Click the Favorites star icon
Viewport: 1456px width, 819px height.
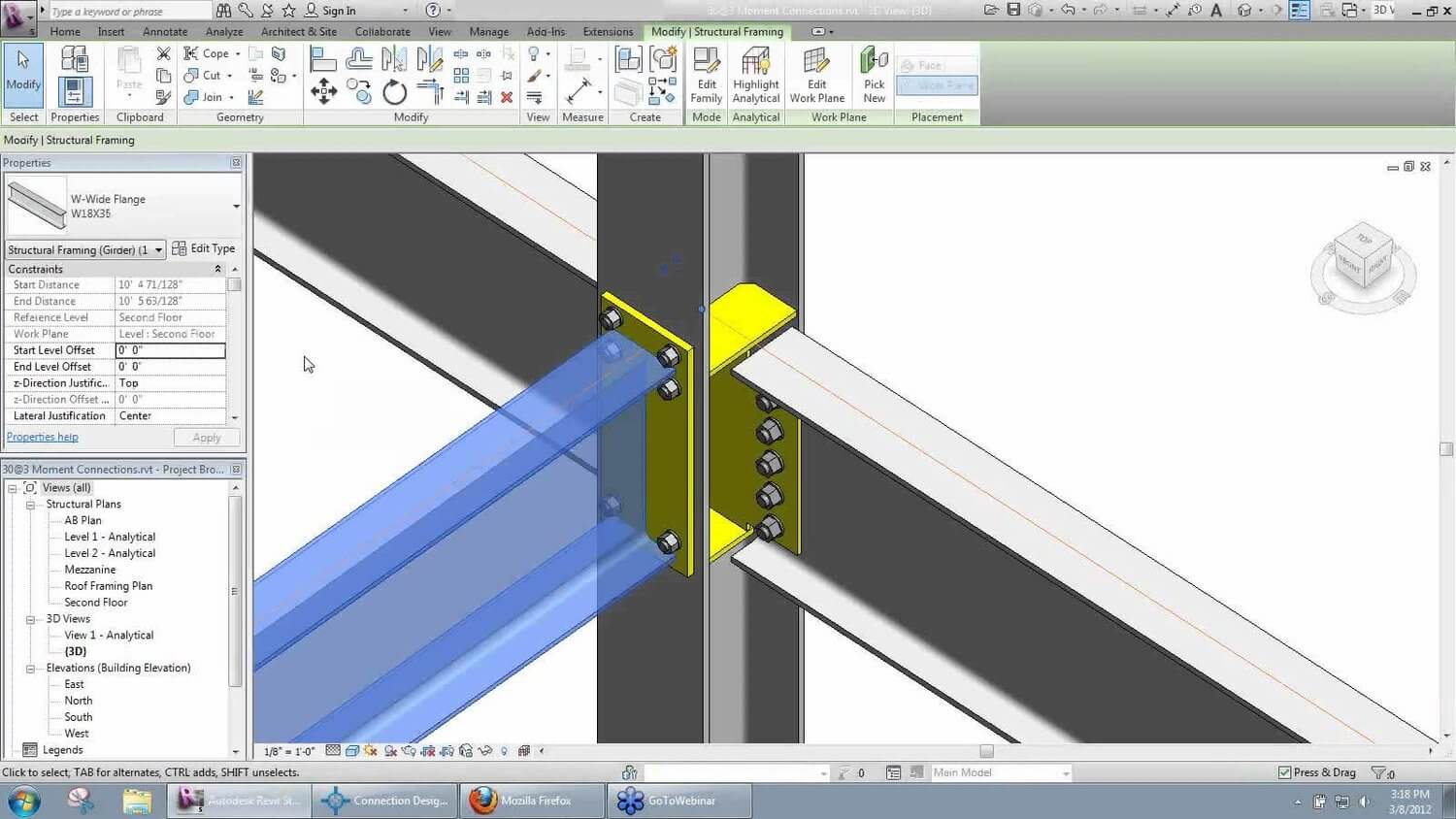(x=288, y=10)
